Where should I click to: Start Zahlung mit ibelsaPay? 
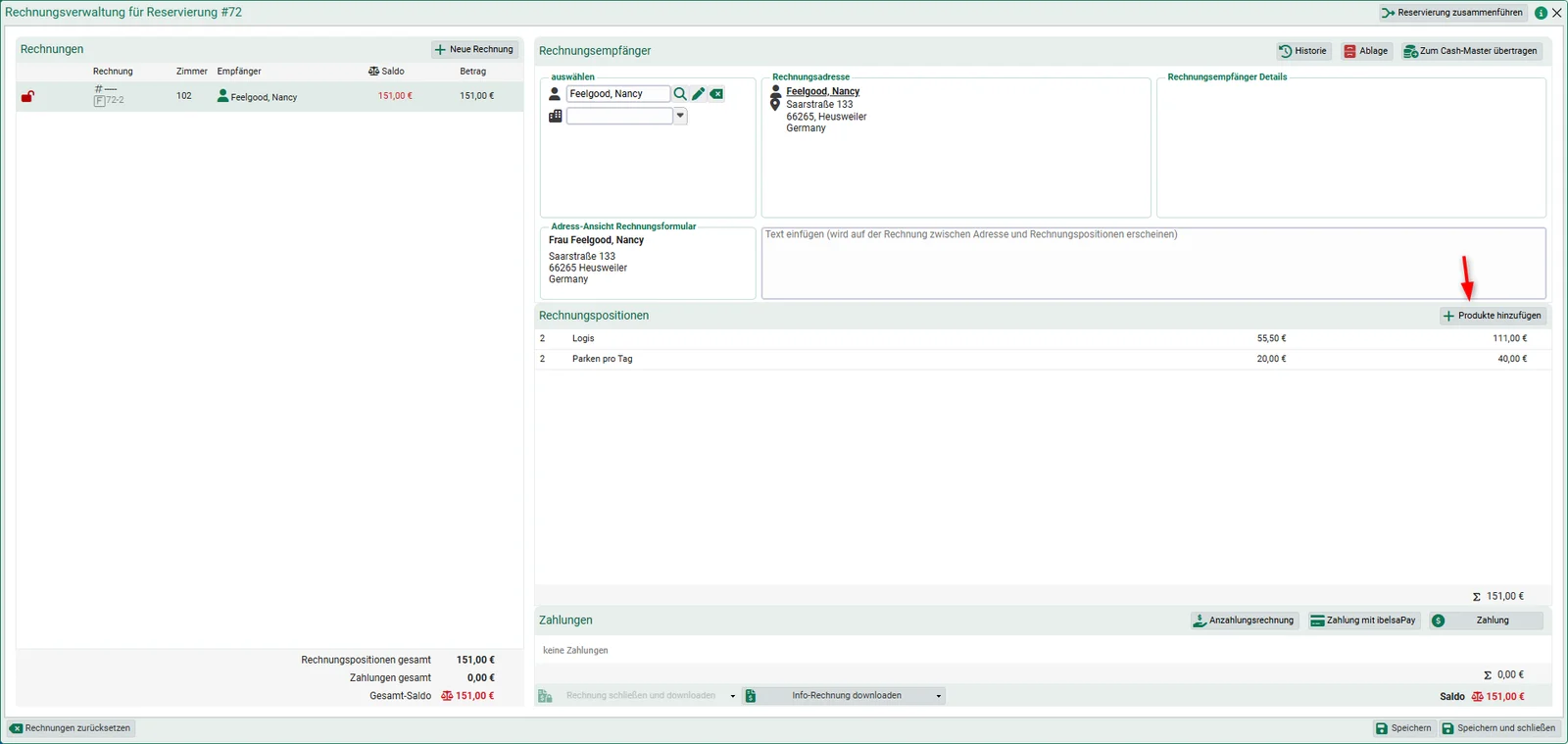1364,620
